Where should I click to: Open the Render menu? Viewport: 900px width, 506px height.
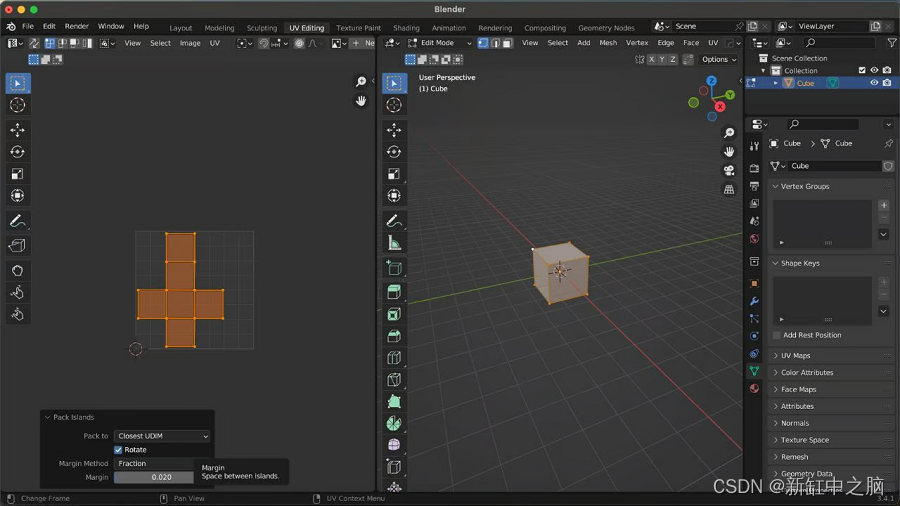coord(77,26)
